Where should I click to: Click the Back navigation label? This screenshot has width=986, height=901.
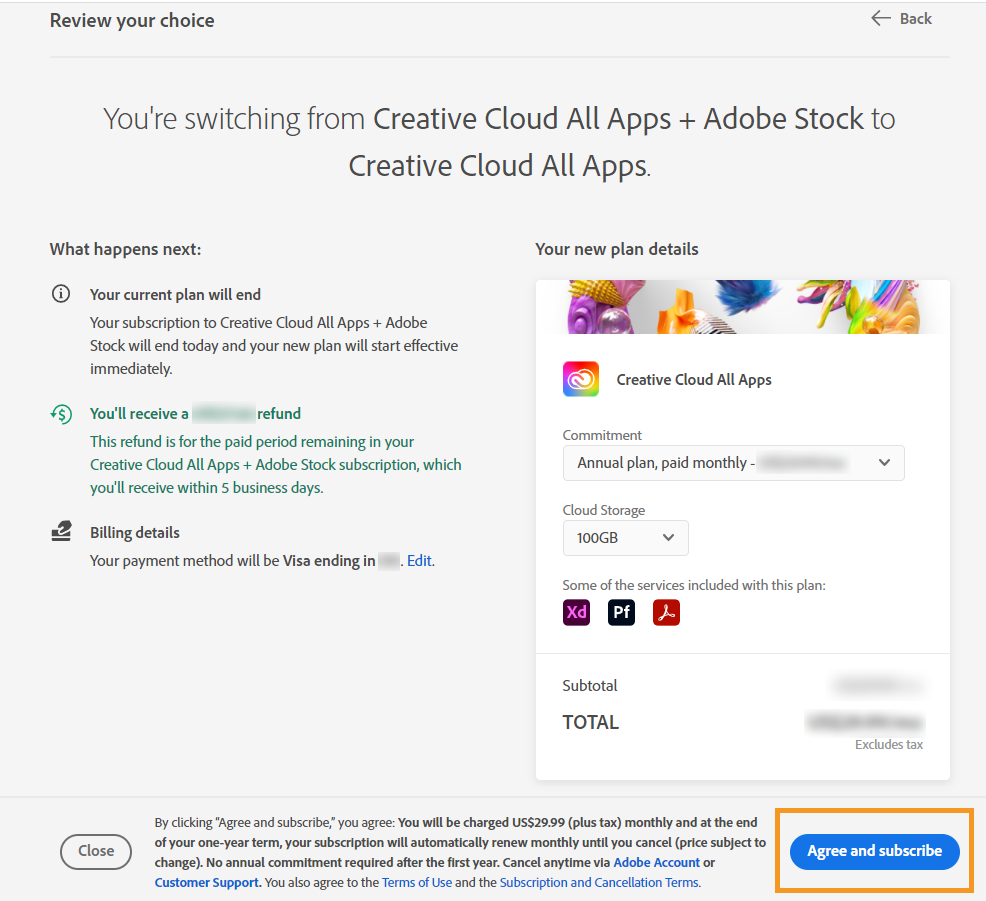914,18
